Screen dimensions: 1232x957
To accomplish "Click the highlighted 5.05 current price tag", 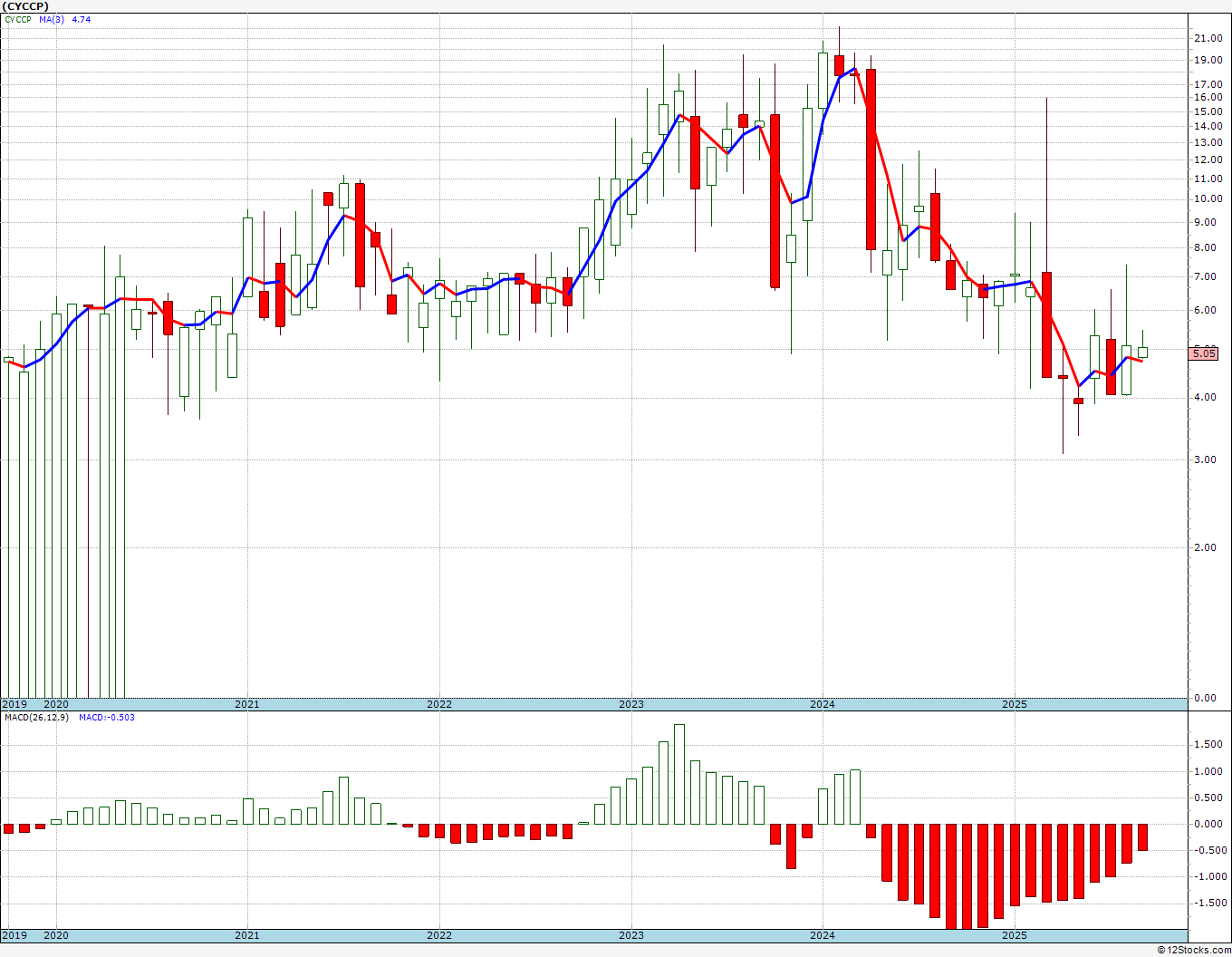I will coord(1204,353).
